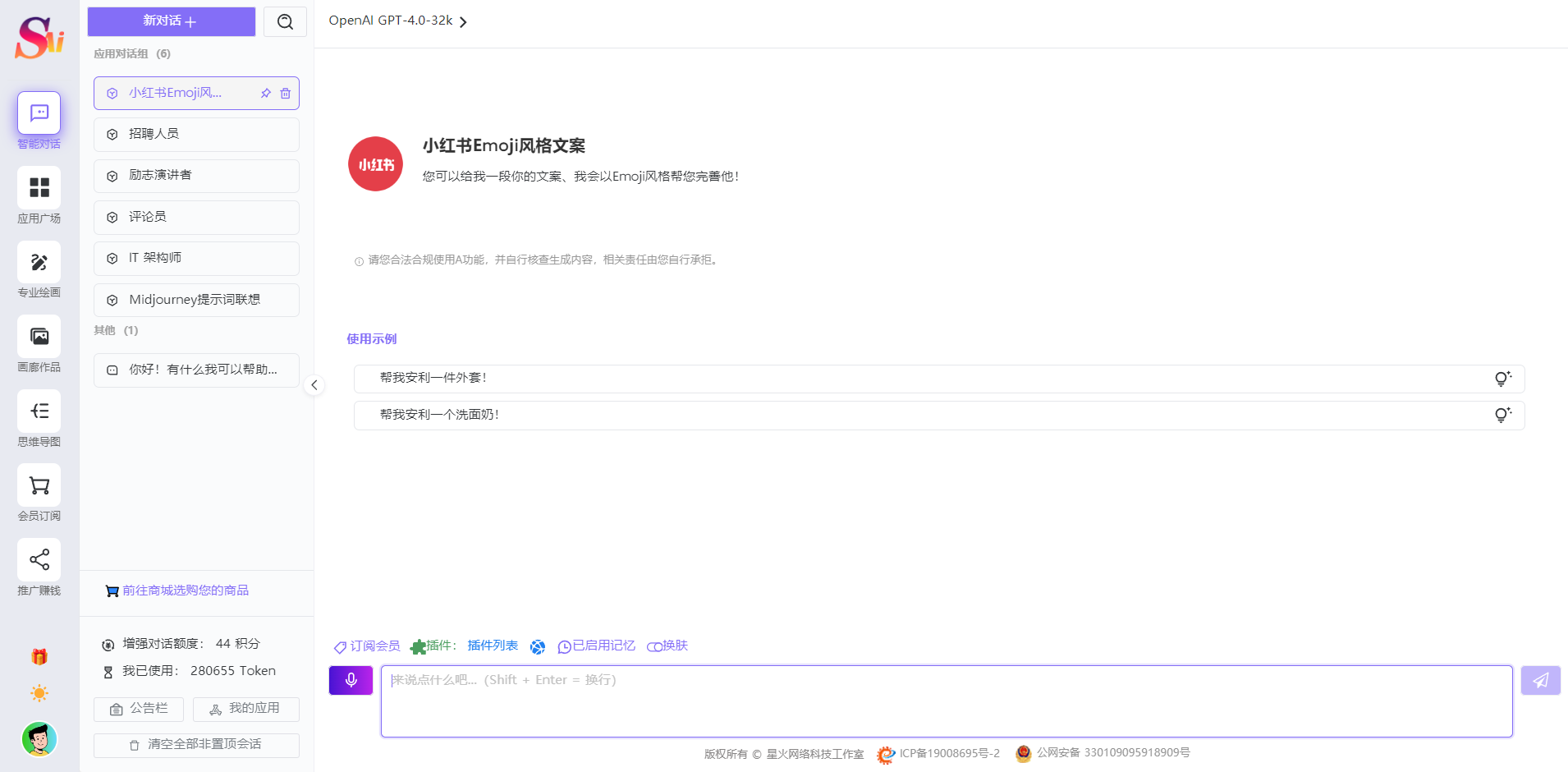Click the 其他 (1) group header
1568x772 pixels.
point(116,330)
